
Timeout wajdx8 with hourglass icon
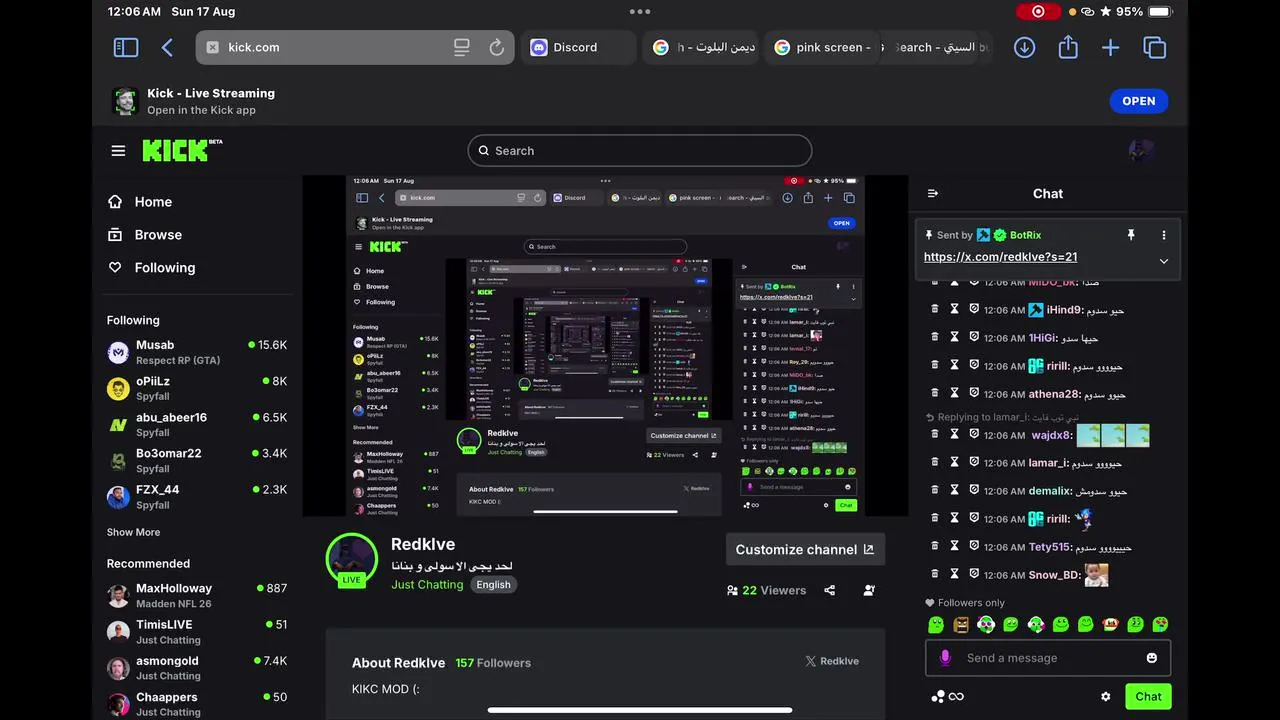coord(954,435)
